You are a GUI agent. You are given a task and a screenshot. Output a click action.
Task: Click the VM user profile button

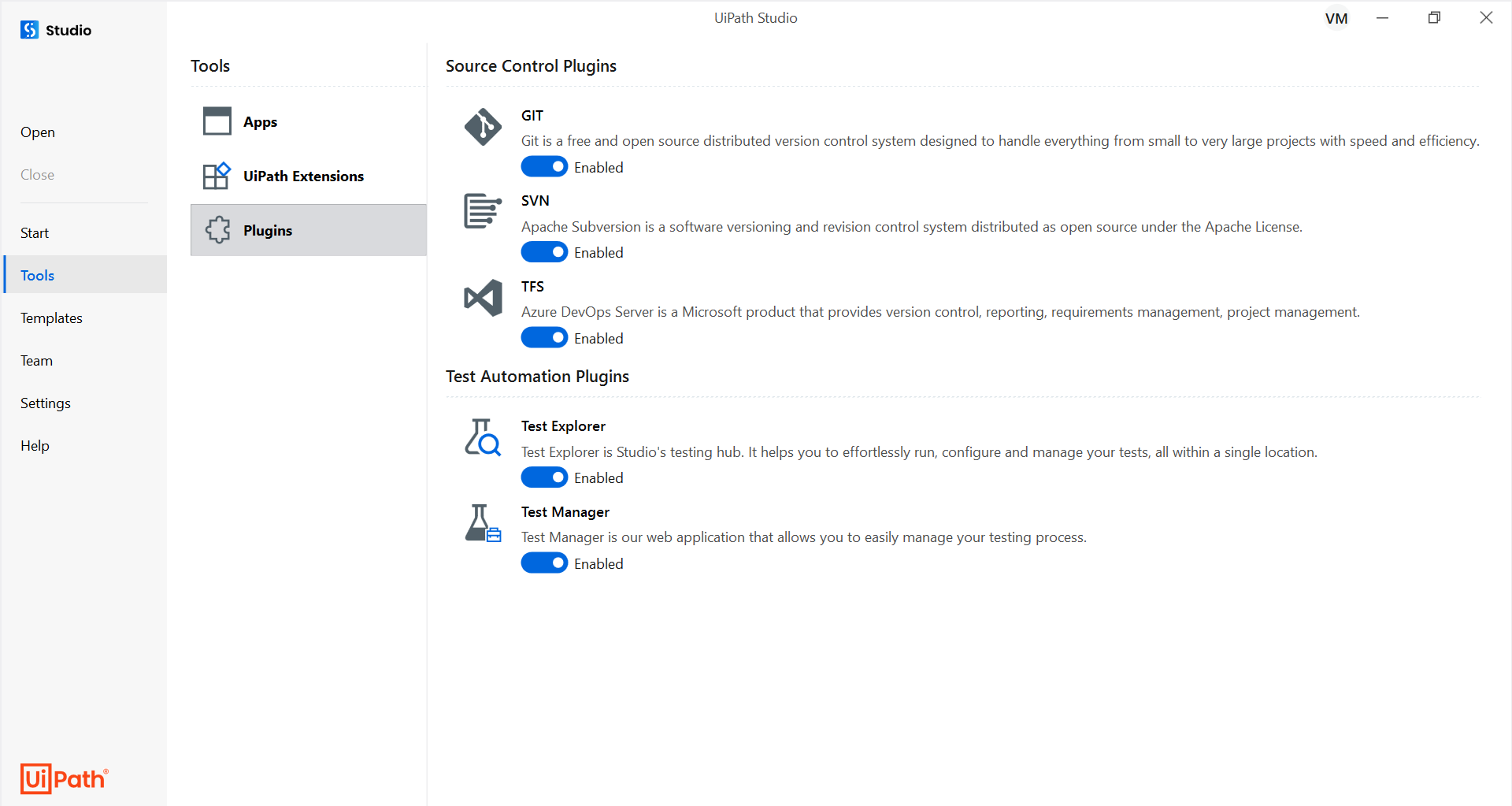1336,18
